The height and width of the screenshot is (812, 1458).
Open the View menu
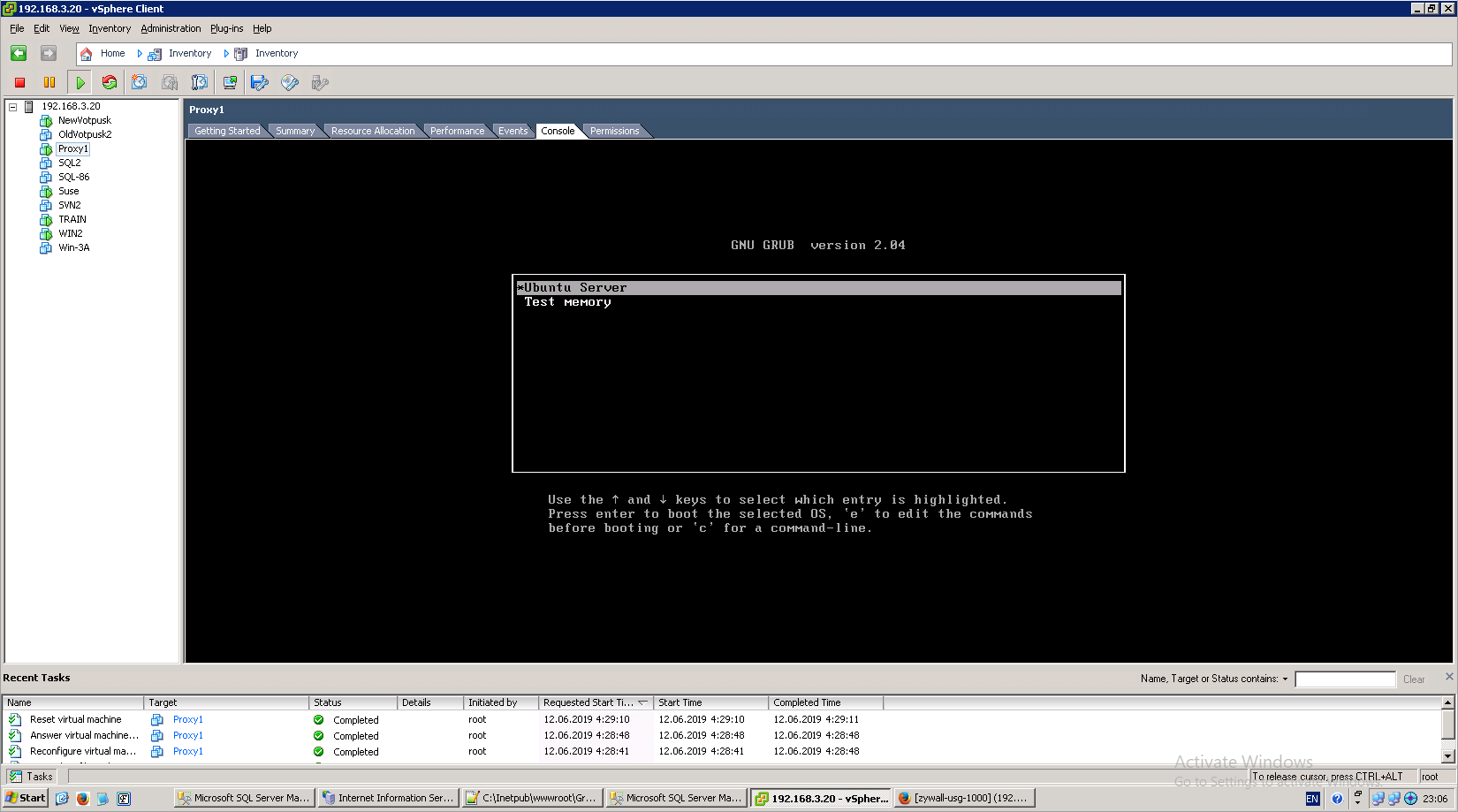click(69, 28)
